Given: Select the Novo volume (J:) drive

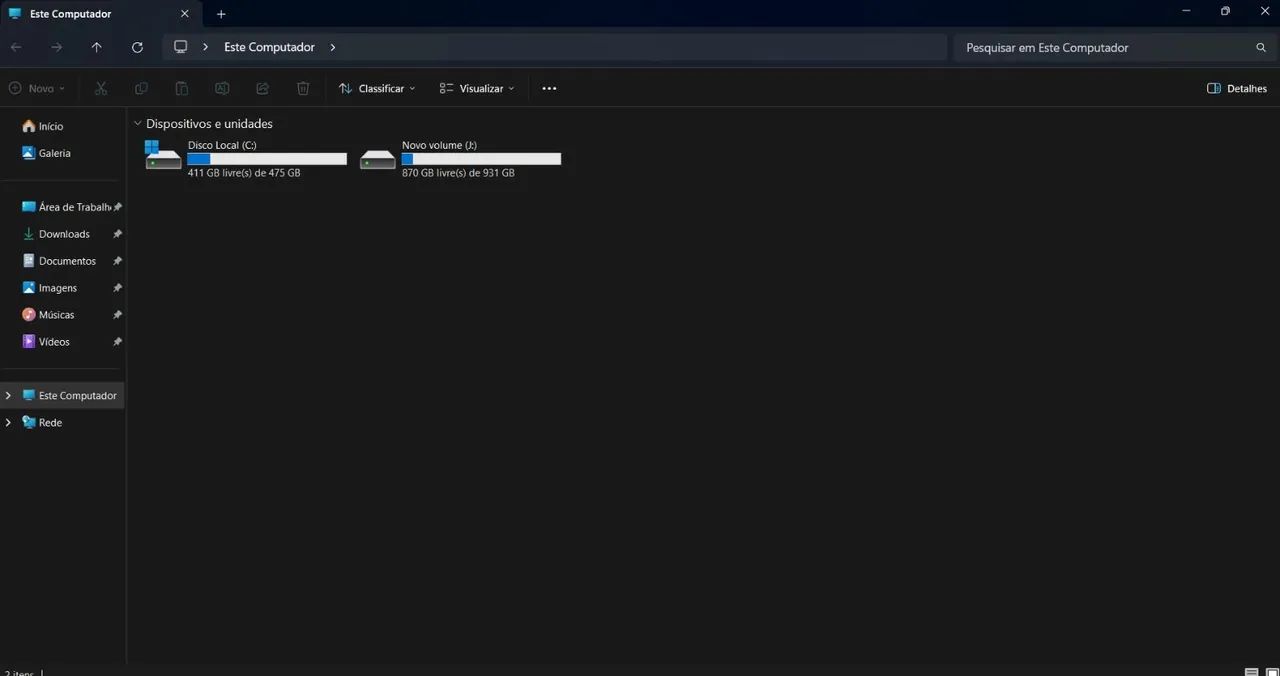Looking at the screenshot, I should (460, 159).
